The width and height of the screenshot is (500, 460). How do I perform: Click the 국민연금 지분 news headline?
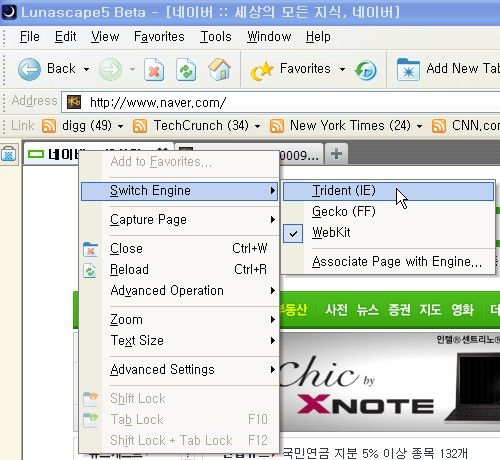click(x=375, y=453)
